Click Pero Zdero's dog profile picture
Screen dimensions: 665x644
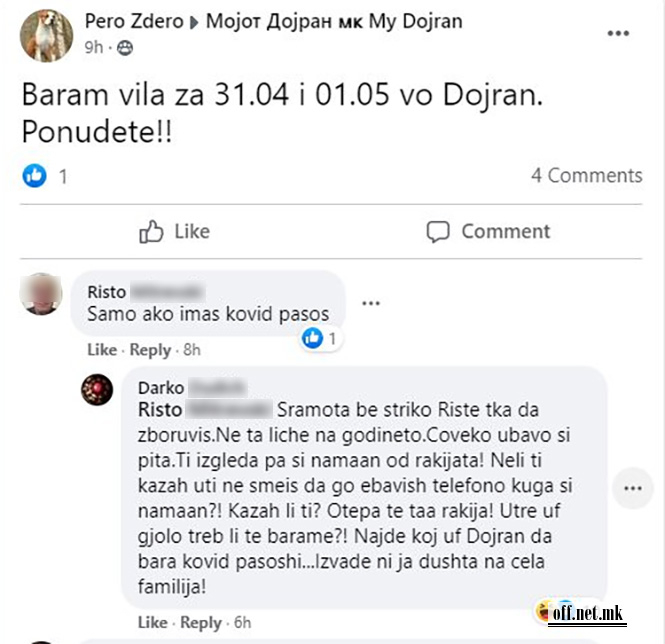click(x=46, y=36)
